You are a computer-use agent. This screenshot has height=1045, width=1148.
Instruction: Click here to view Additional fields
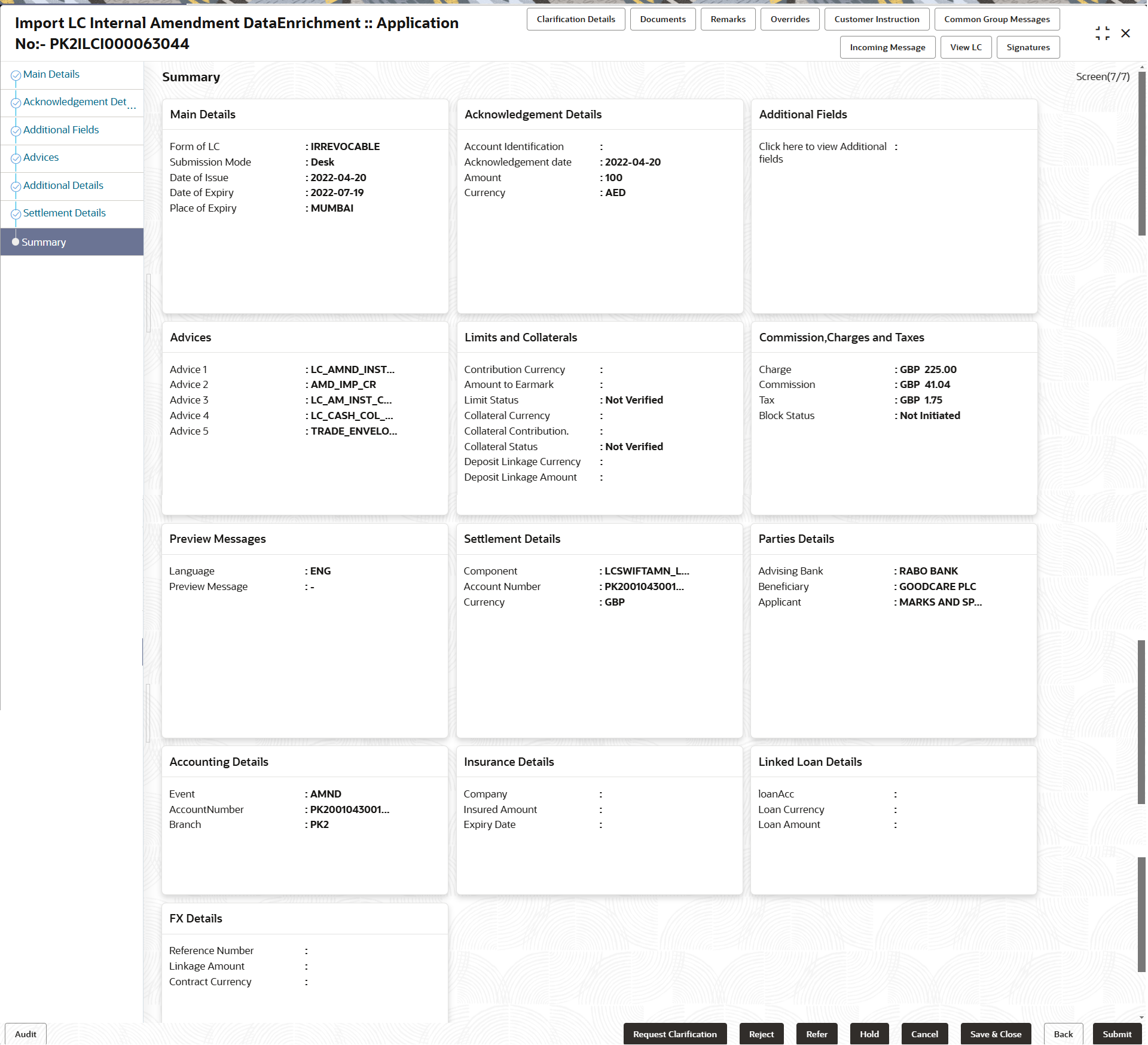click(x=823, y=152)
